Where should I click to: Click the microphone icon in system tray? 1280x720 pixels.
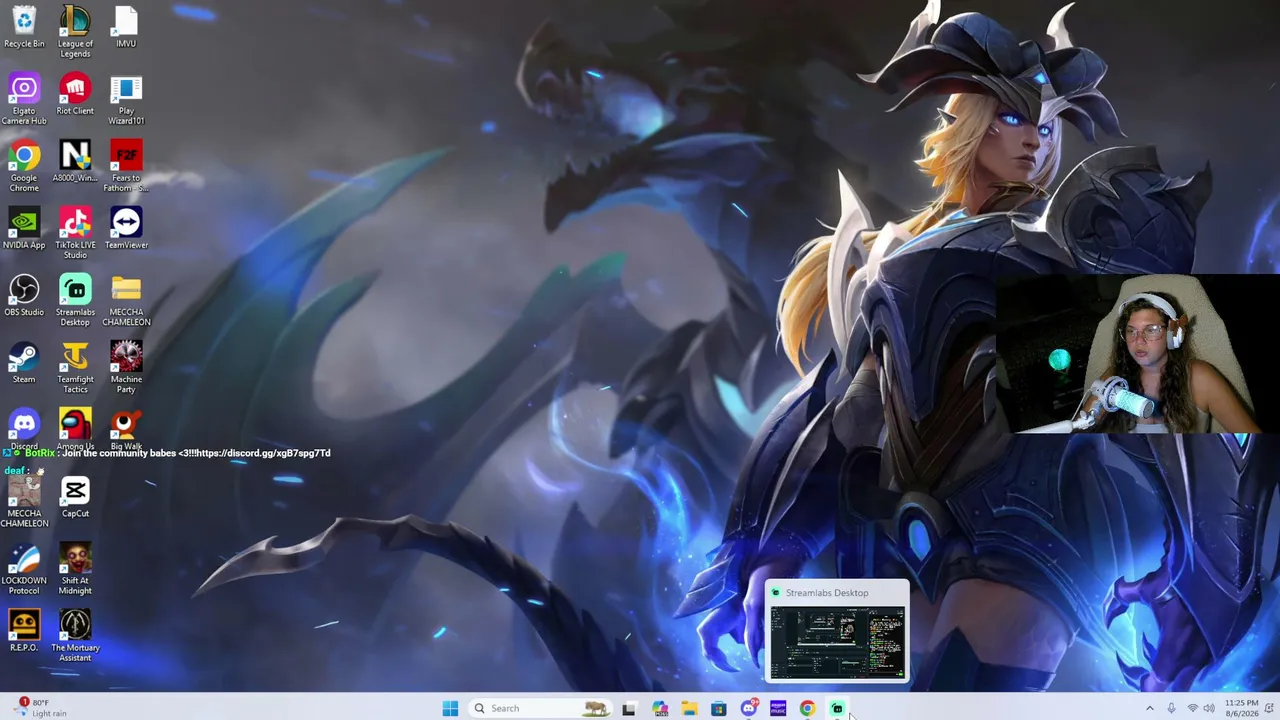click(x=1171, y=708)
